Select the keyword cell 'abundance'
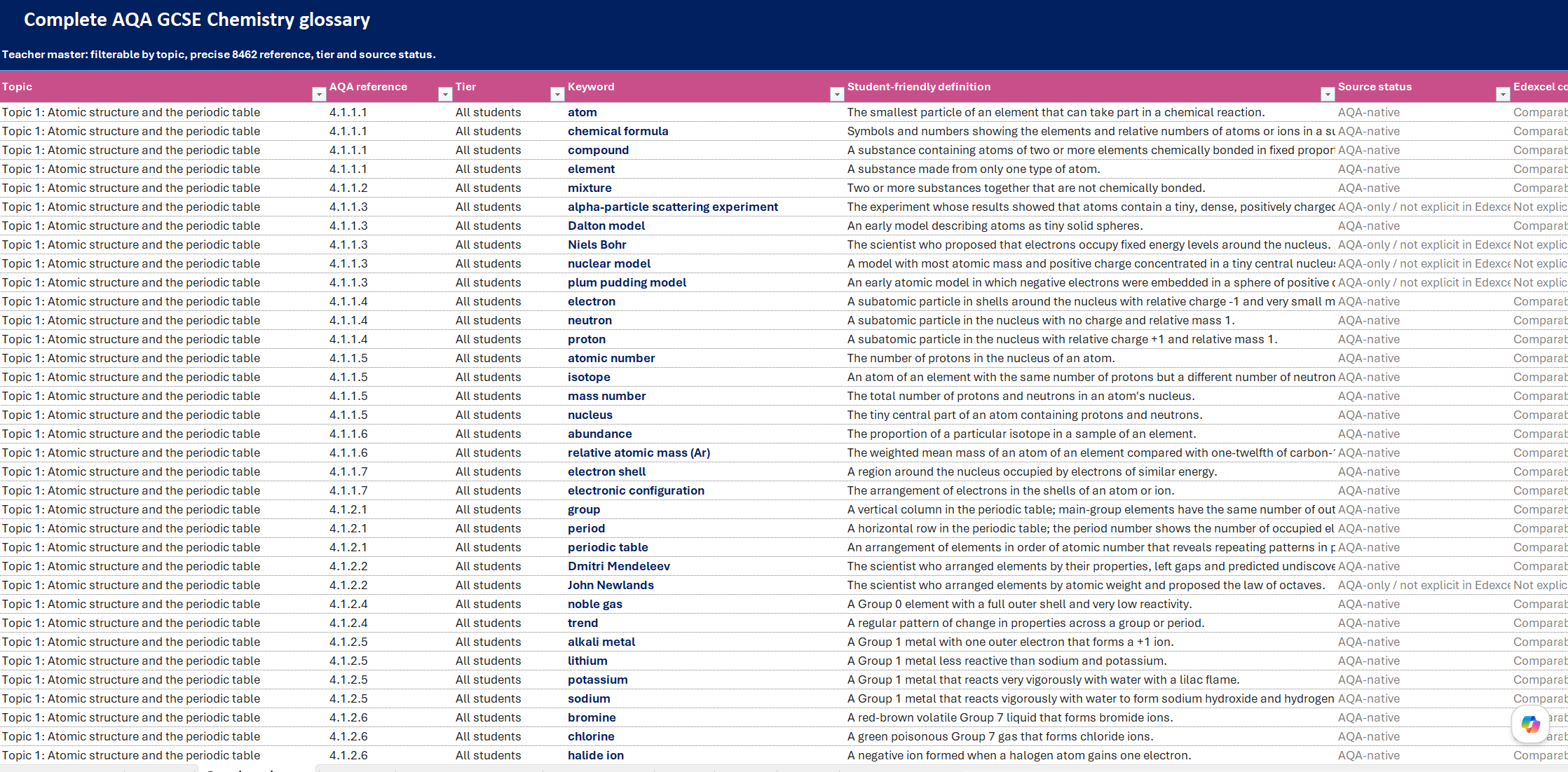Image resolution: width=1568 pixels, height=772 pixels. [704, 434]
